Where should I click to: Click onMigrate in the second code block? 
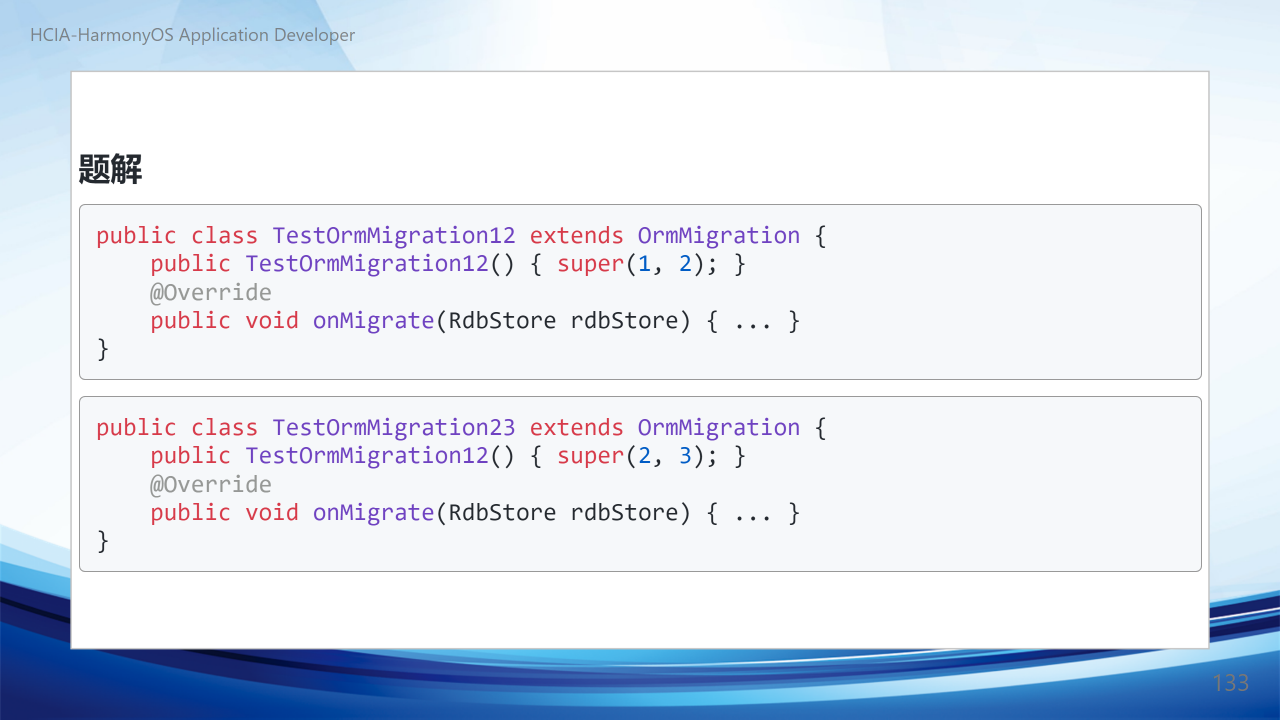click(373, 513)
